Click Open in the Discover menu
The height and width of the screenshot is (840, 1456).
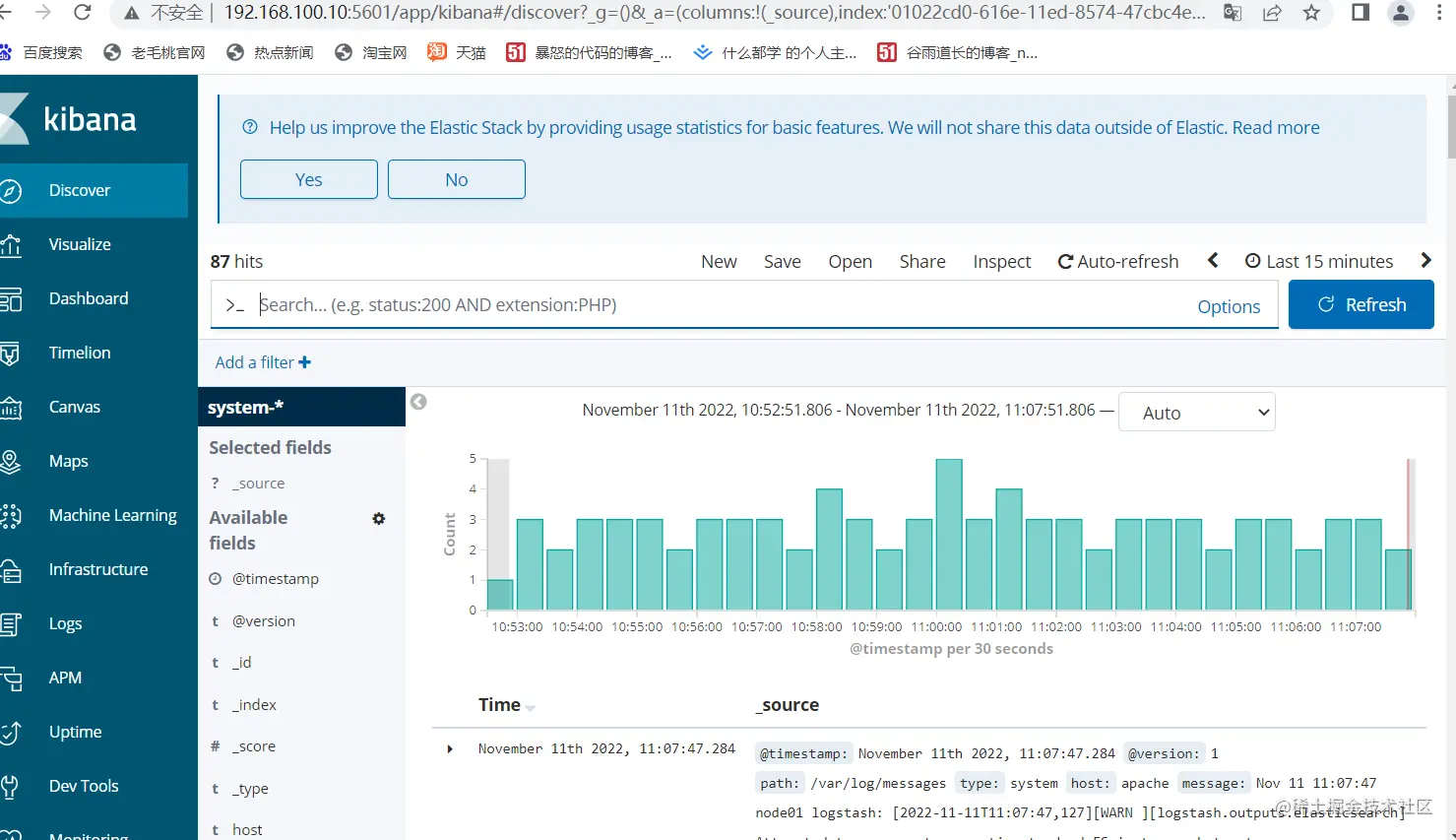[x=851, y=261]
